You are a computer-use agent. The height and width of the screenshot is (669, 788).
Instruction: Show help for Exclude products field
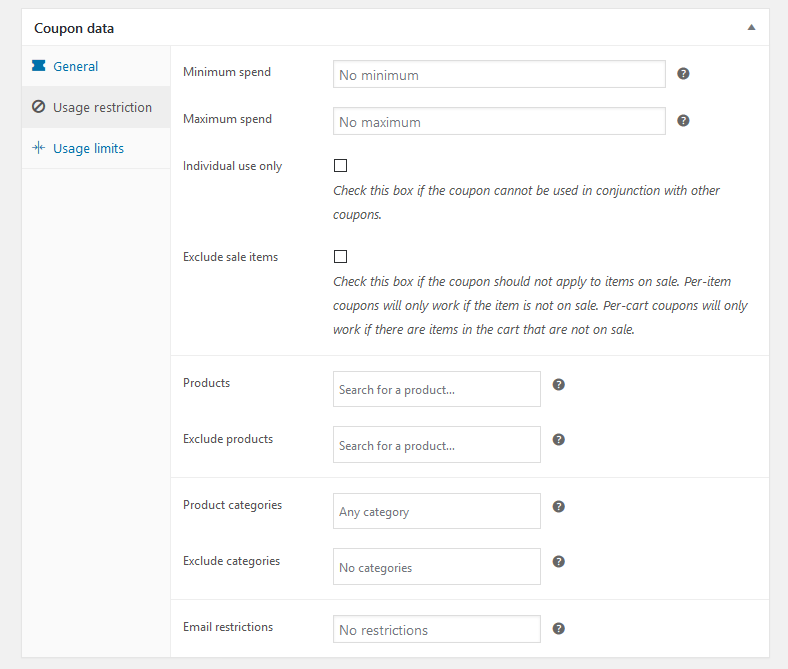[x=558, y=440]
